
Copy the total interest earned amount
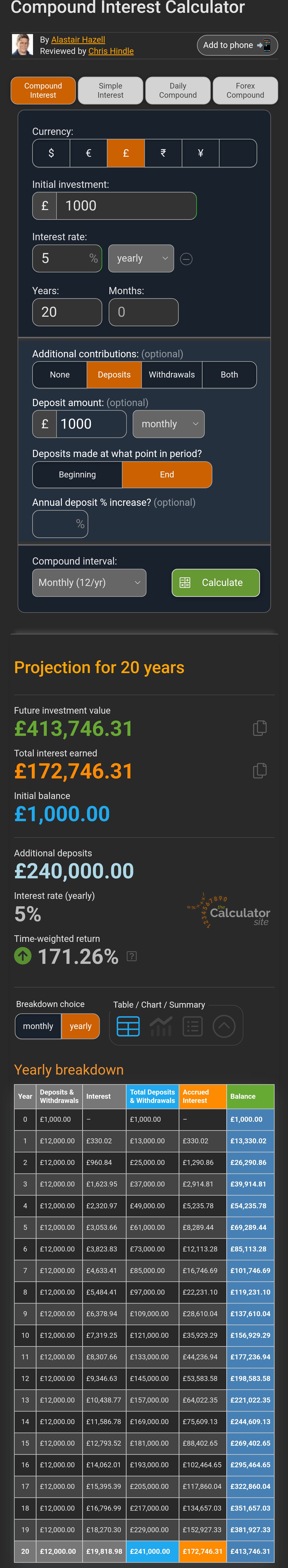(x=259, y=771)
